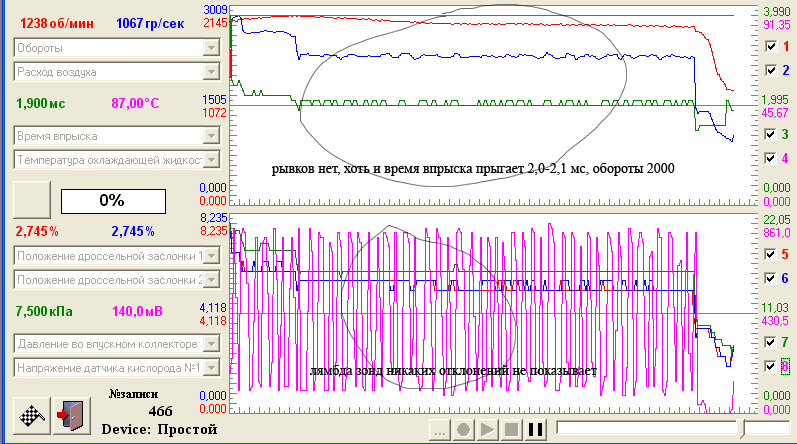This screenshot has height=444, width=797.
Task: Click the 140,0 мВ voltage value
Action: [x=137, y=311]
